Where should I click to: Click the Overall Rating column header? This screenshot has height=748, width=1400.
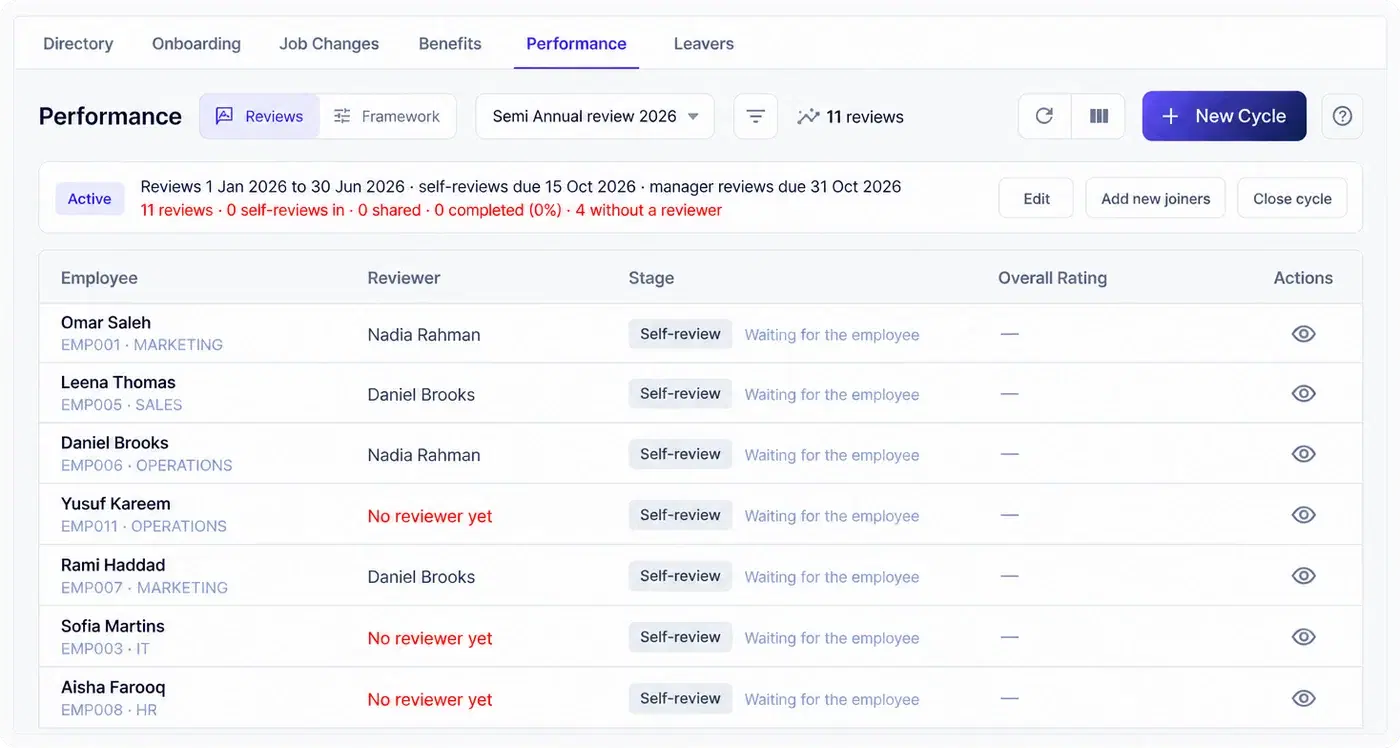[1052, 278]
